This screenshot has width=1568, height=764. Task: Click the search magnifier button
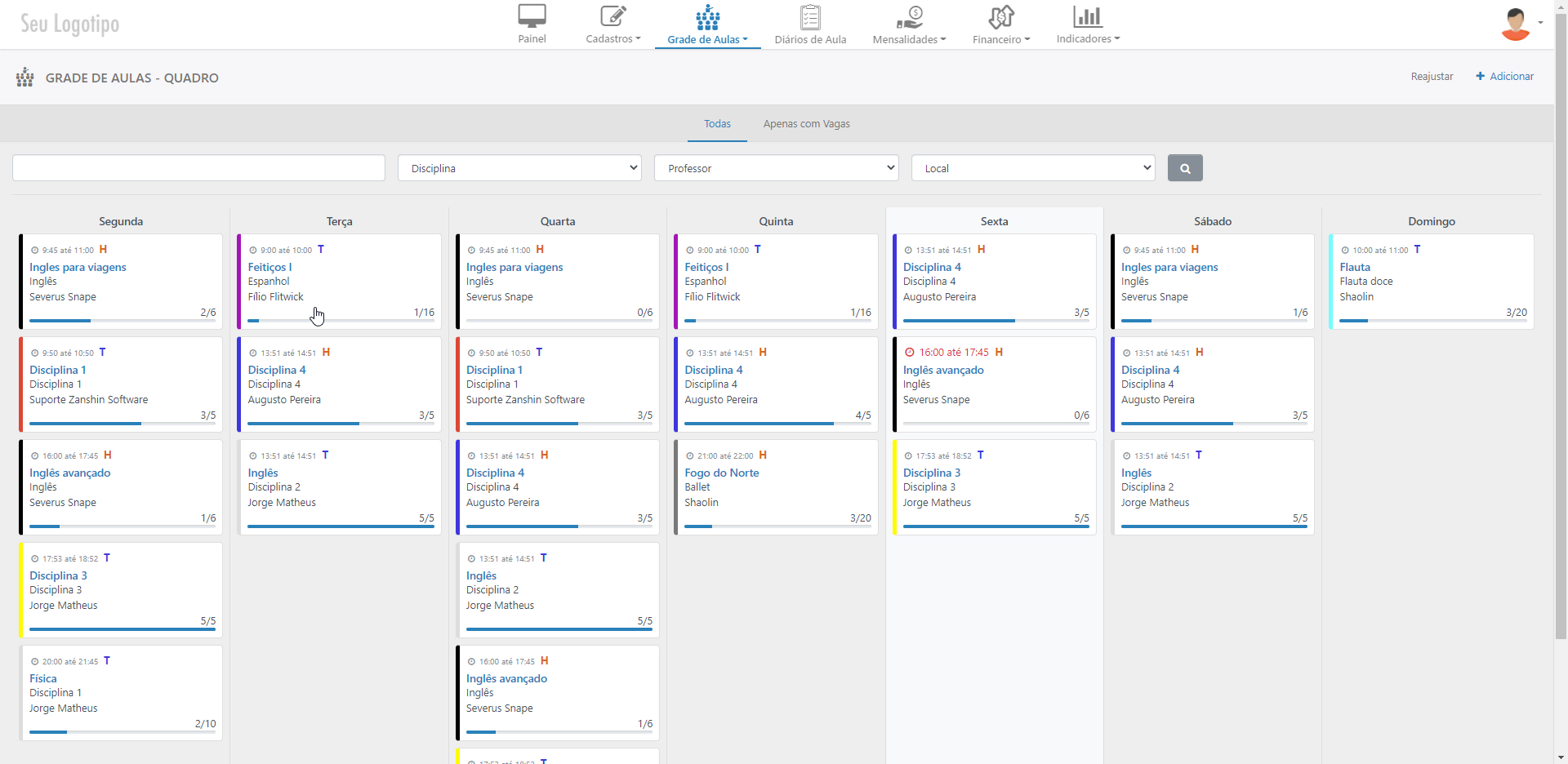[x=1185, y=168]
